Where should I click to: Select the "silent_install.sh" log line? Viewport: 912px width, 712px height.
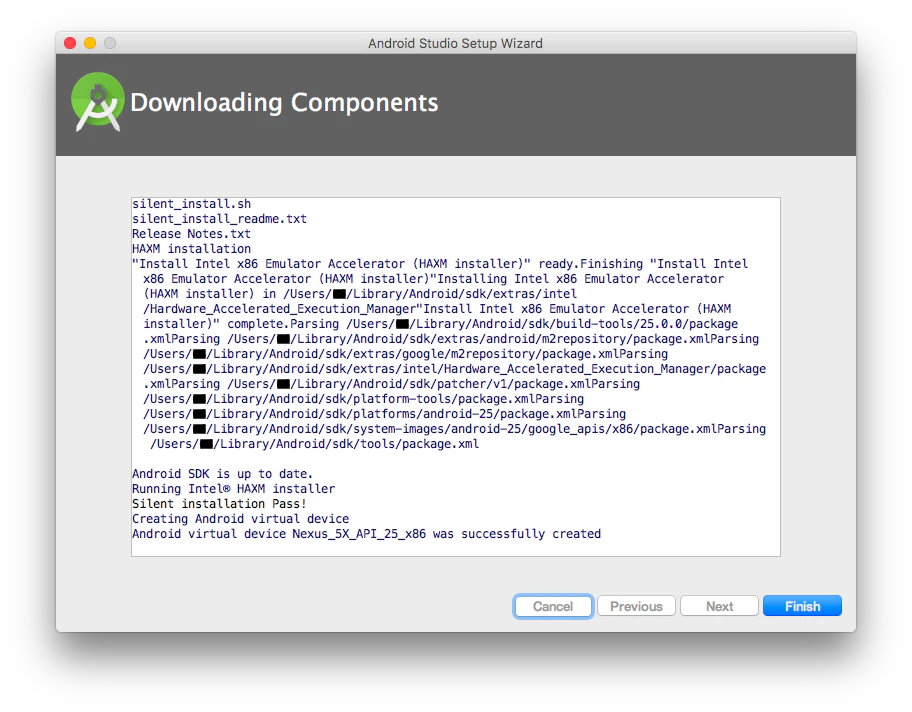[191, 204]
